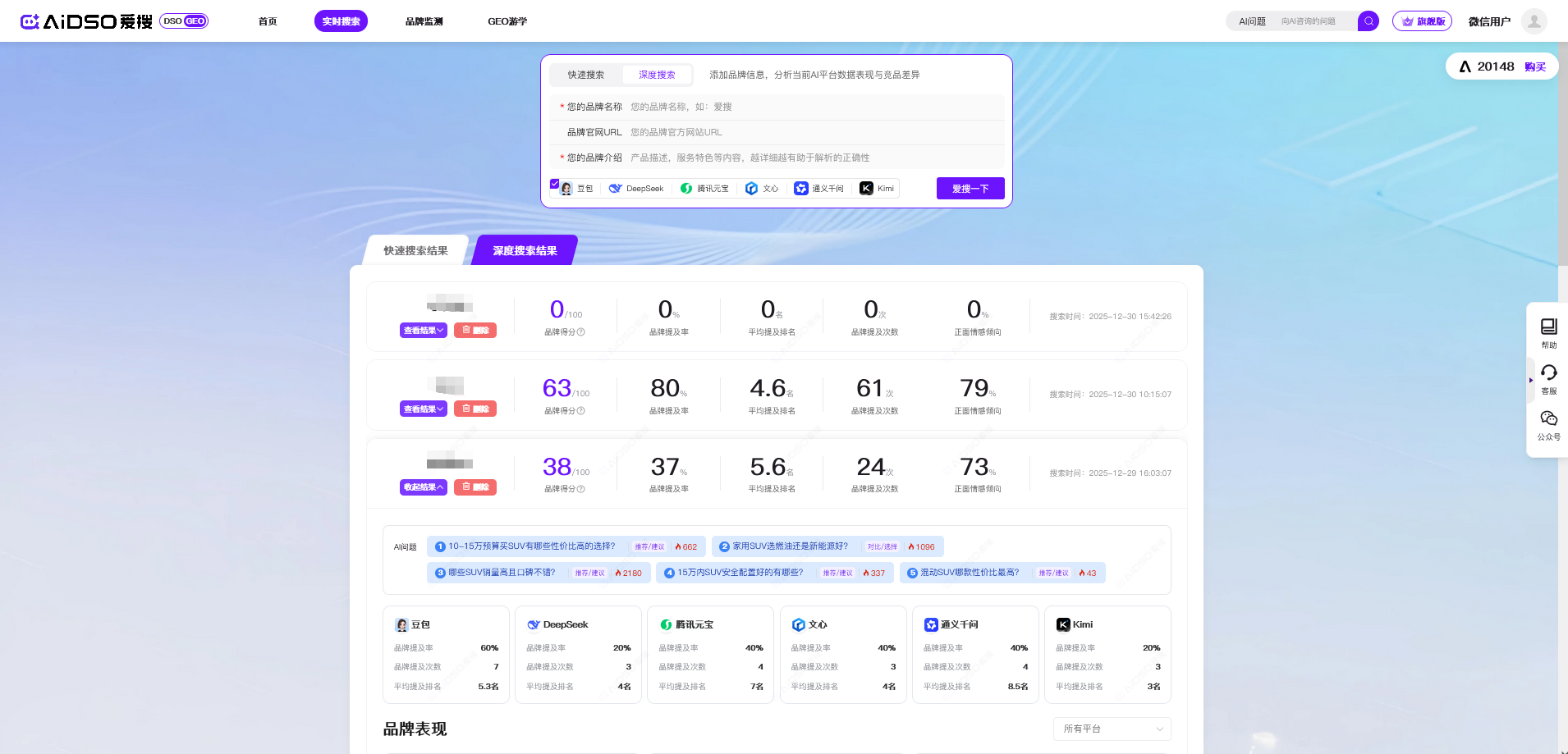
Task: Expand 查看结果 for the score 63 row
Action: pyautogui.click(x=423, y=409)
